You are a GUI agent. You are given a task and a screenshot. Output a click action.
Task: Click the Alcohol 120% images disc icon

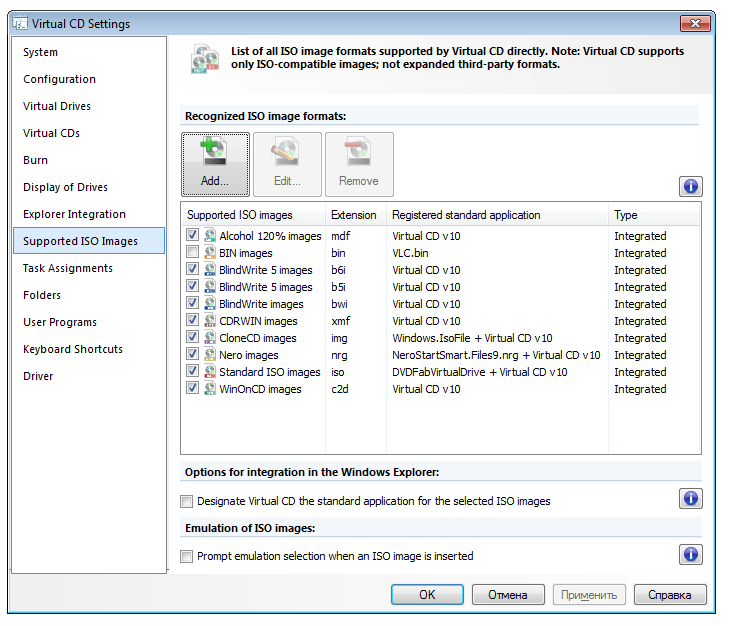210,235
